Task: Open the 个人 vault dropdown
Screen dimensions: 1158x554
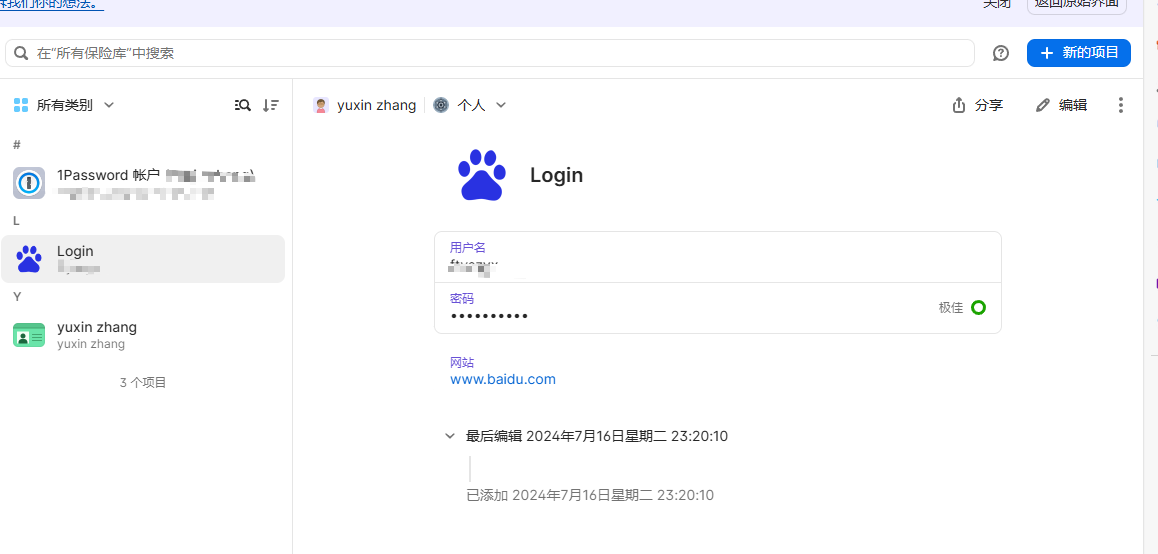Action: (501, 105)
